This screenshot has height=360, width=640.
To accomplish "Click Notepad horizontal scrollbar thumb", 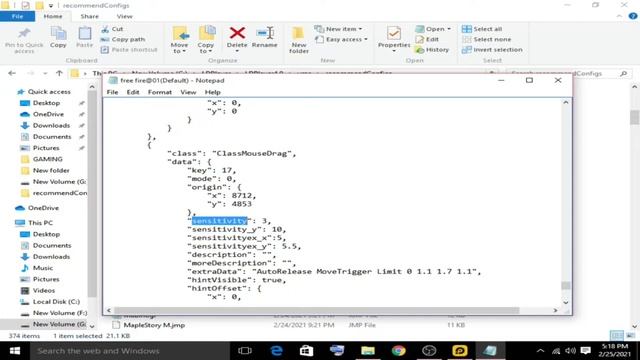I will pyautogui.click(x=317, y=310).
